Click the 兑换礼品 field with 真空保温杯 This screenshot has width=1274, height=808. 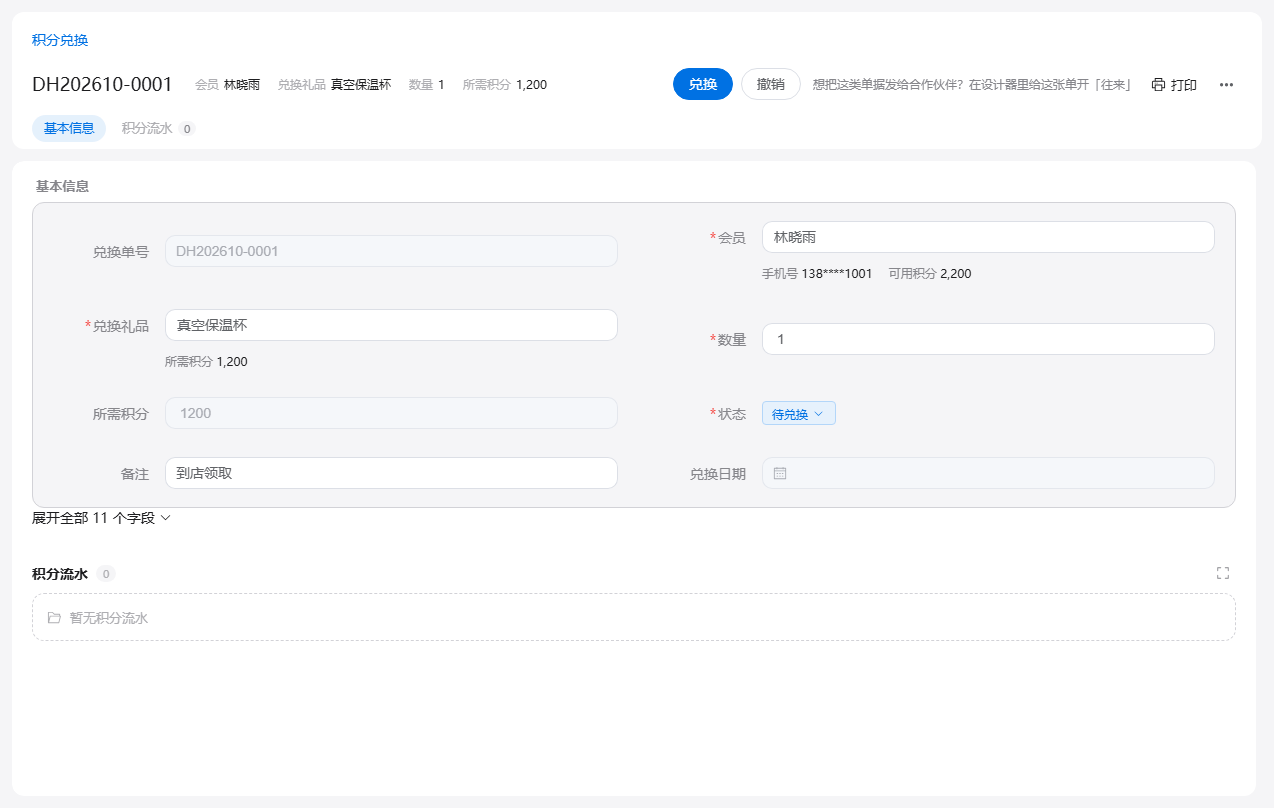pos(391,325)
